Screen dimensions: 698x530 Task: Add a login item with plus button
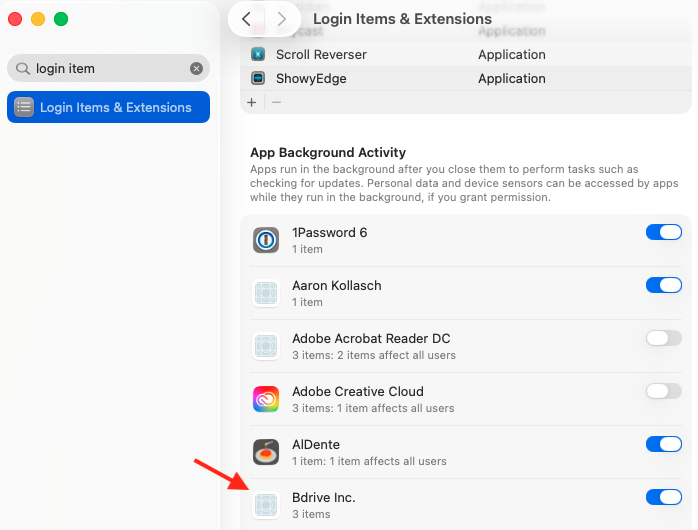[251, 102]
